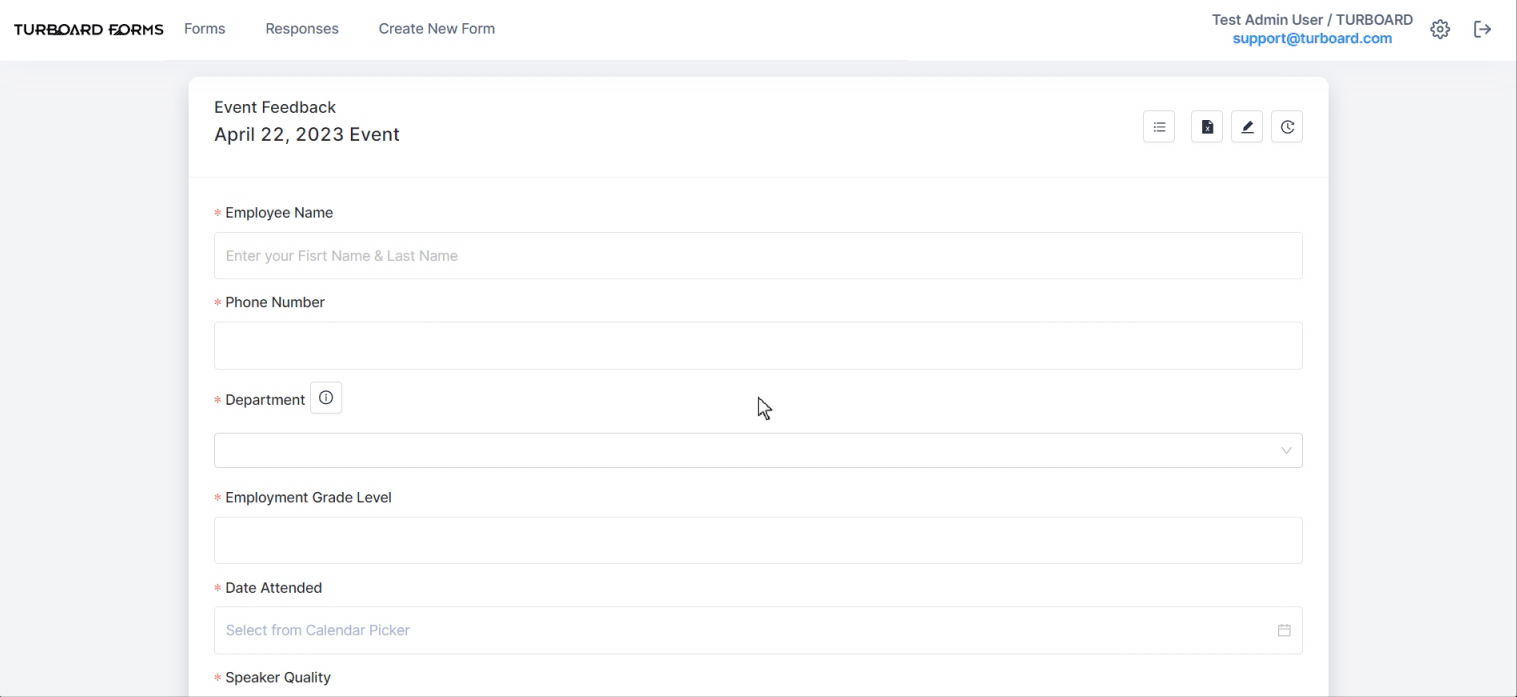The width and height of the screenshot is (1517, 697).
Task: Click the 'Speaker Quality' label
Action: 278,677
